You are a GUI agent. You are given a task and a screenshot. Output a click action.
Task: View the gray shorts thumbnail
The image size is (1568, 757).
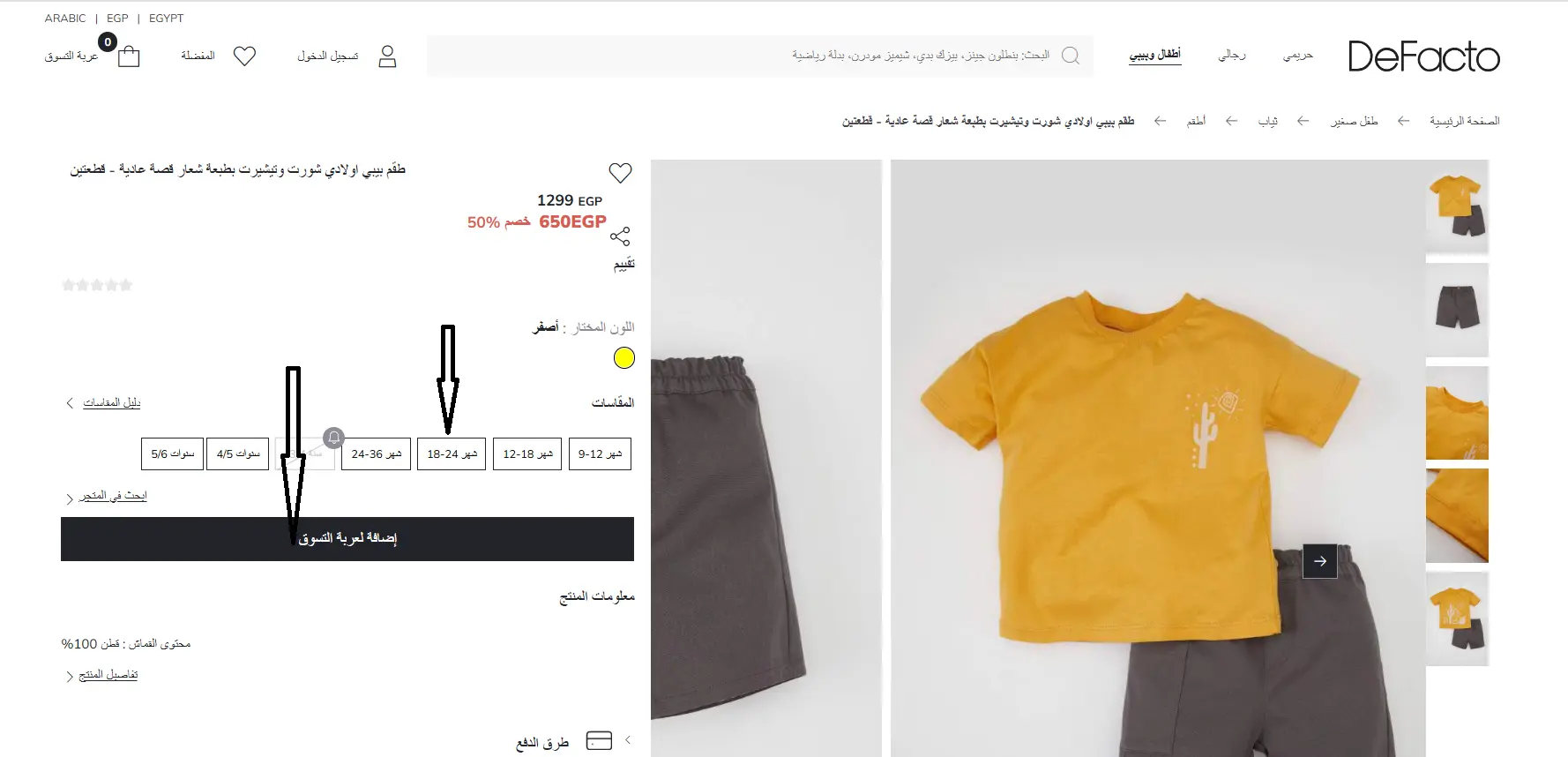coord(1457,309)
